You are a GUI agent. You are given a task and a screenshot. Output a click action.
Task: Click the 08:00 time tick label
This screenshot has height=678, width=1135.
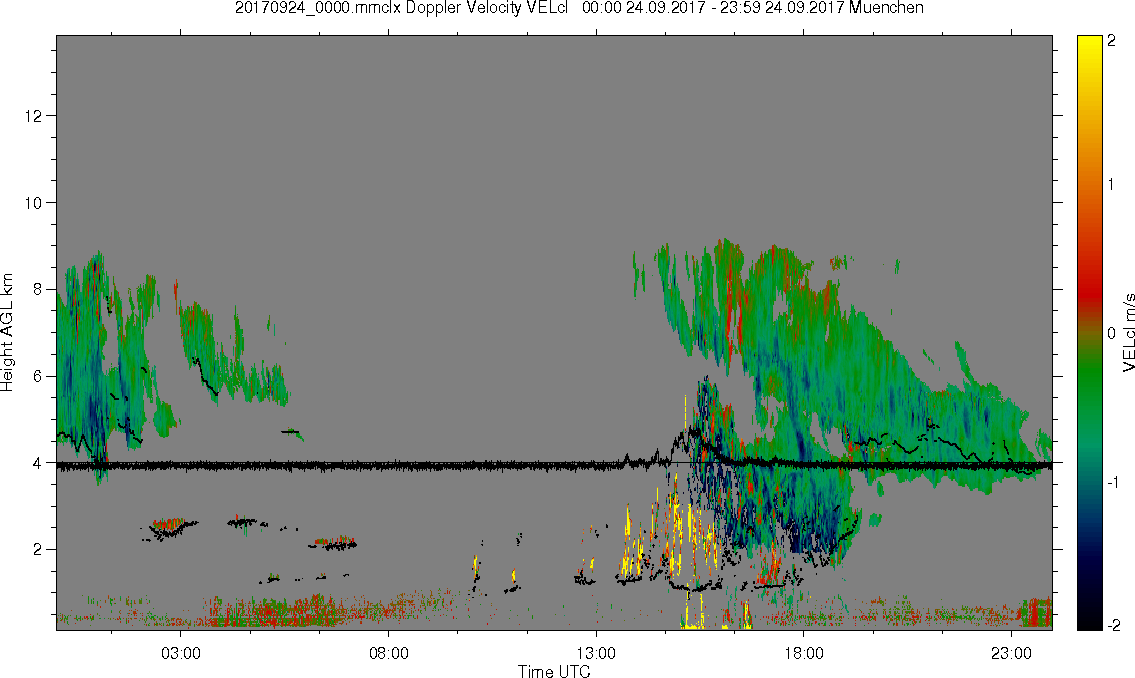(x=389, y=653)
